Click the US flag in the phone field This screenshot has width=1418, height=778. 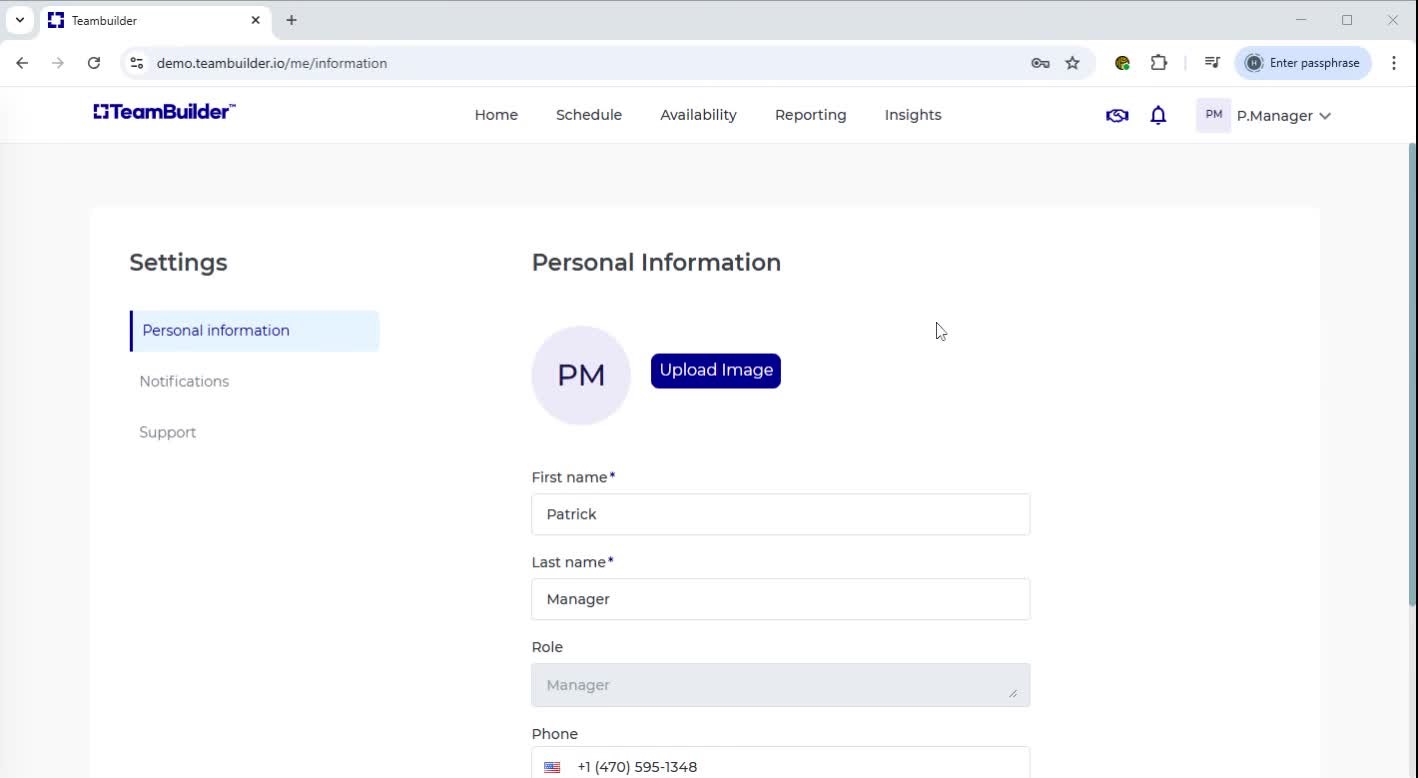point(551,766)
